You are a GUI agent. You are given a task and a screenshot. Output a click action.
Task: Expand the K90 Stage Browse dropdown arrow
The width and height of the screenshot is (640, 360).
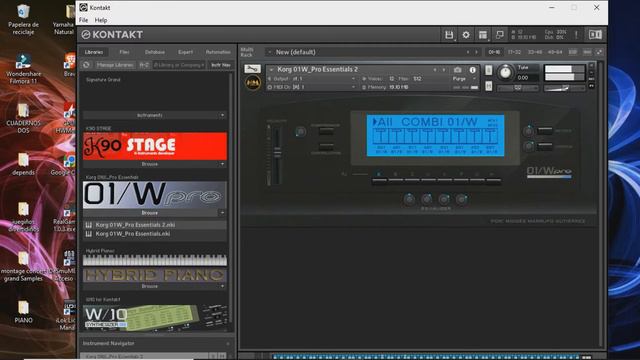222,164
